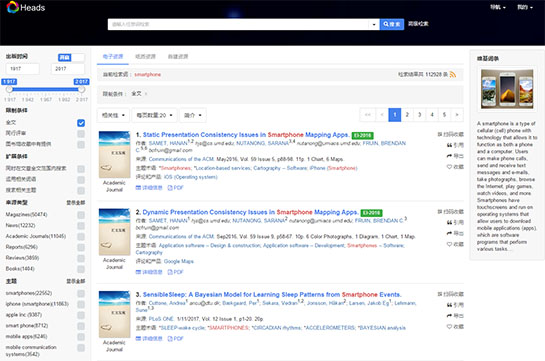
Task: Focus the main search input field
Action: (x=238, y=24)
